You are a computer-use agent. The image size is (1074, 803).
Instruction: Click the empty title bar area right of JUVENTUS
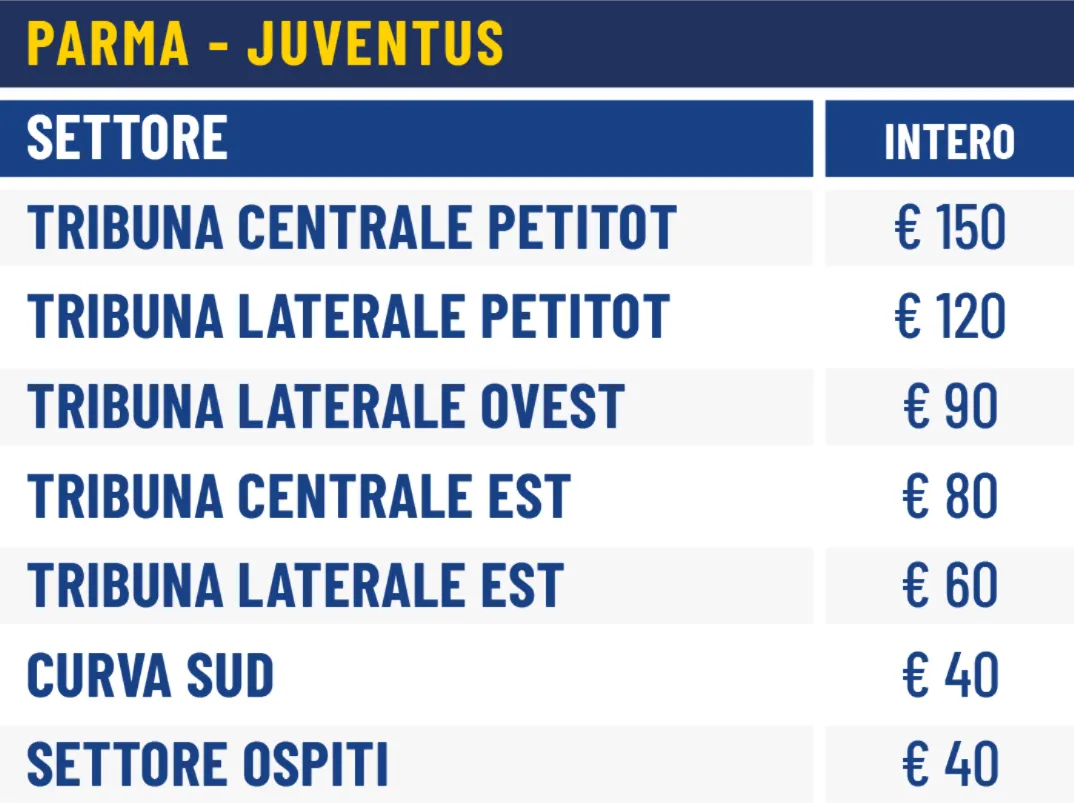(790, 43)
